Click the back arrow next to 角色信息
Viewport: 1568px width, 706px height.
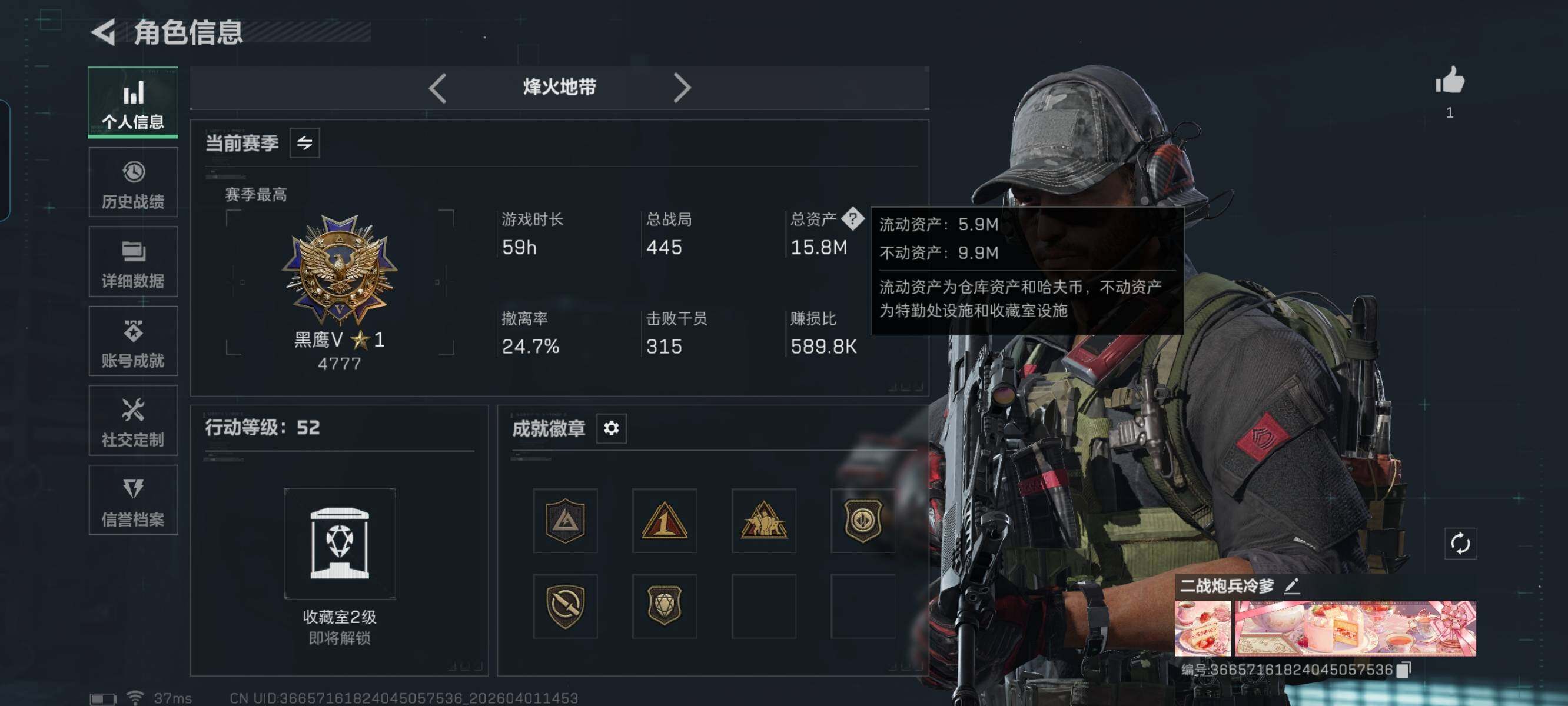pyautogui.click(x=104, y=32)
